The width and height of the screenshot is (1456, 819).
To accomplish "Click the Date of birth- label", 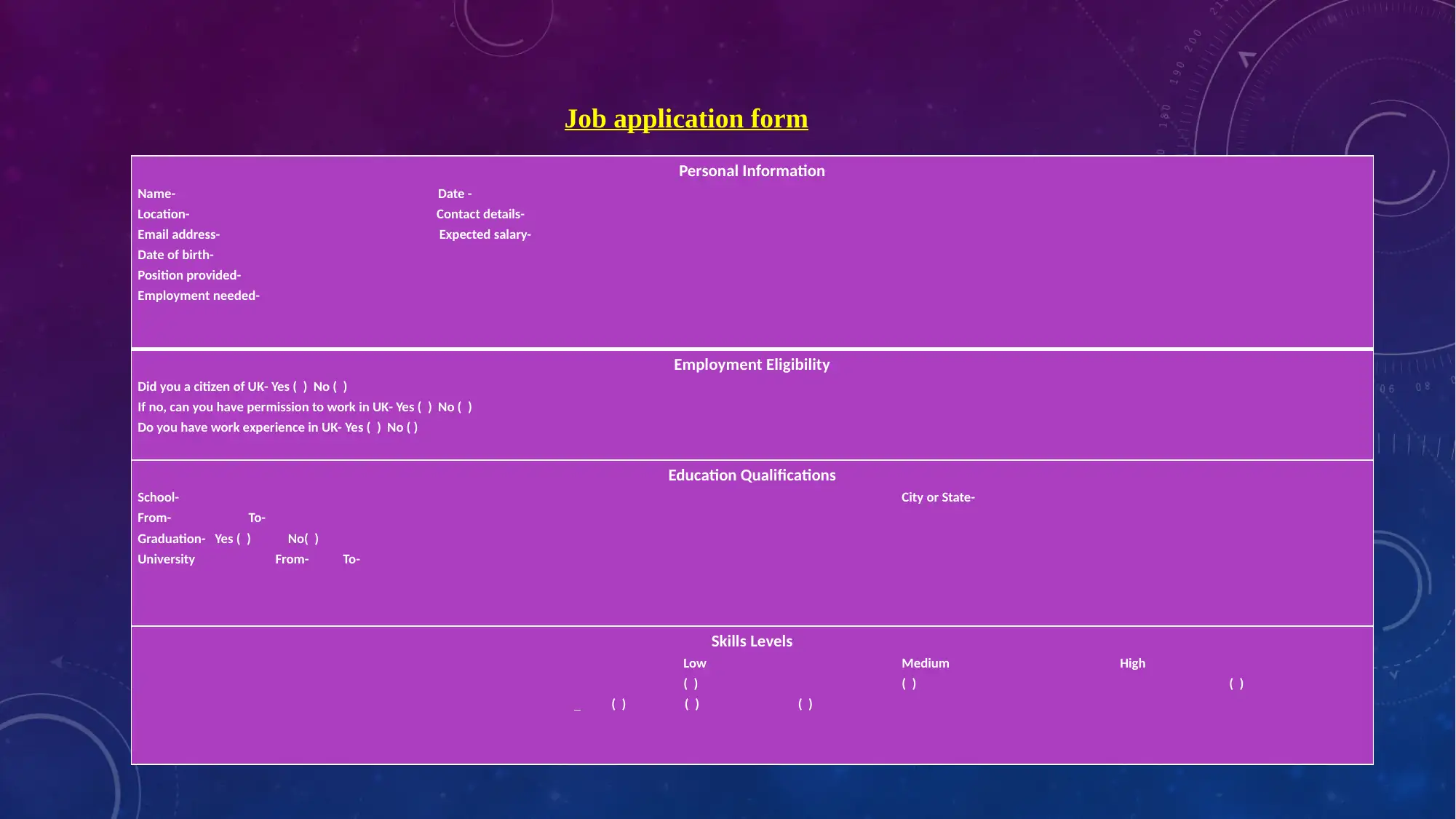I will pyautogui.click(x=175, y=255).
